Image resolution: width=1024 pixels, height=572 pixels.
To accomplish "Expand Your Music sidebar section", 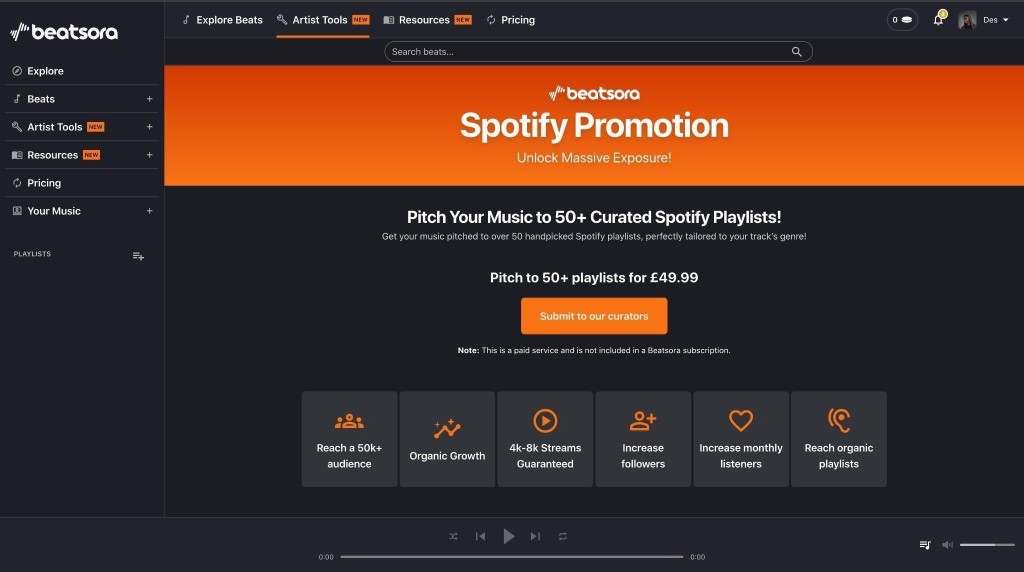I will click(149, 211).
